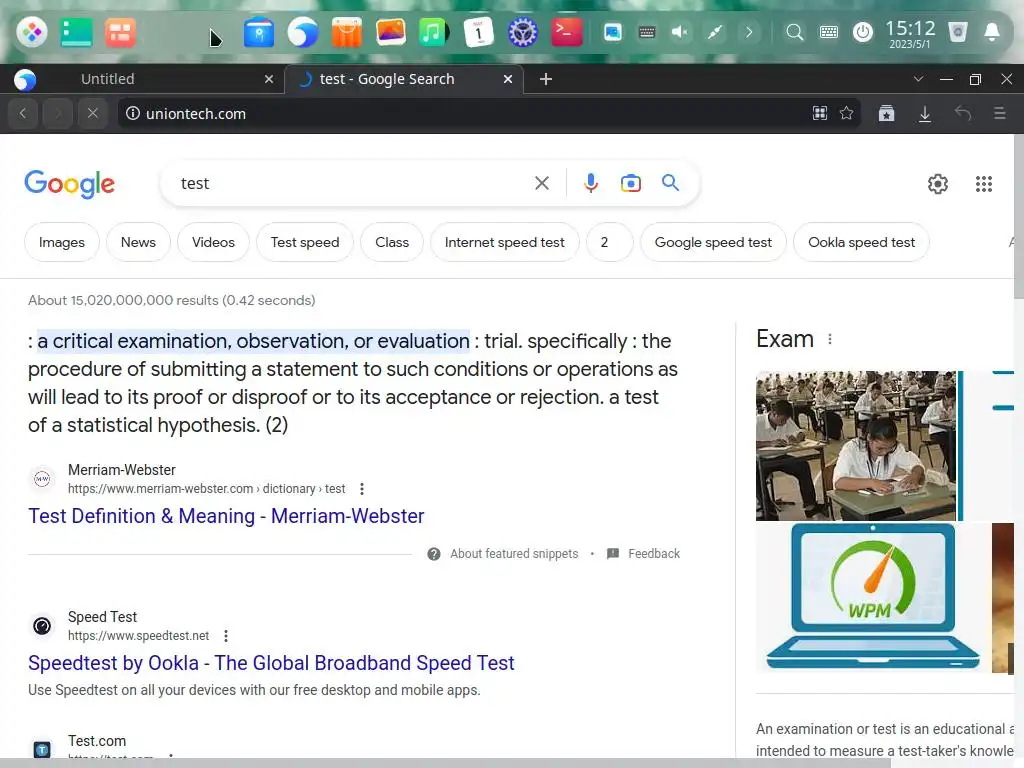The image size is (1024, 768).
Task: Expand the tab list dropdown arrow
Action: click(x=918, y=79)
